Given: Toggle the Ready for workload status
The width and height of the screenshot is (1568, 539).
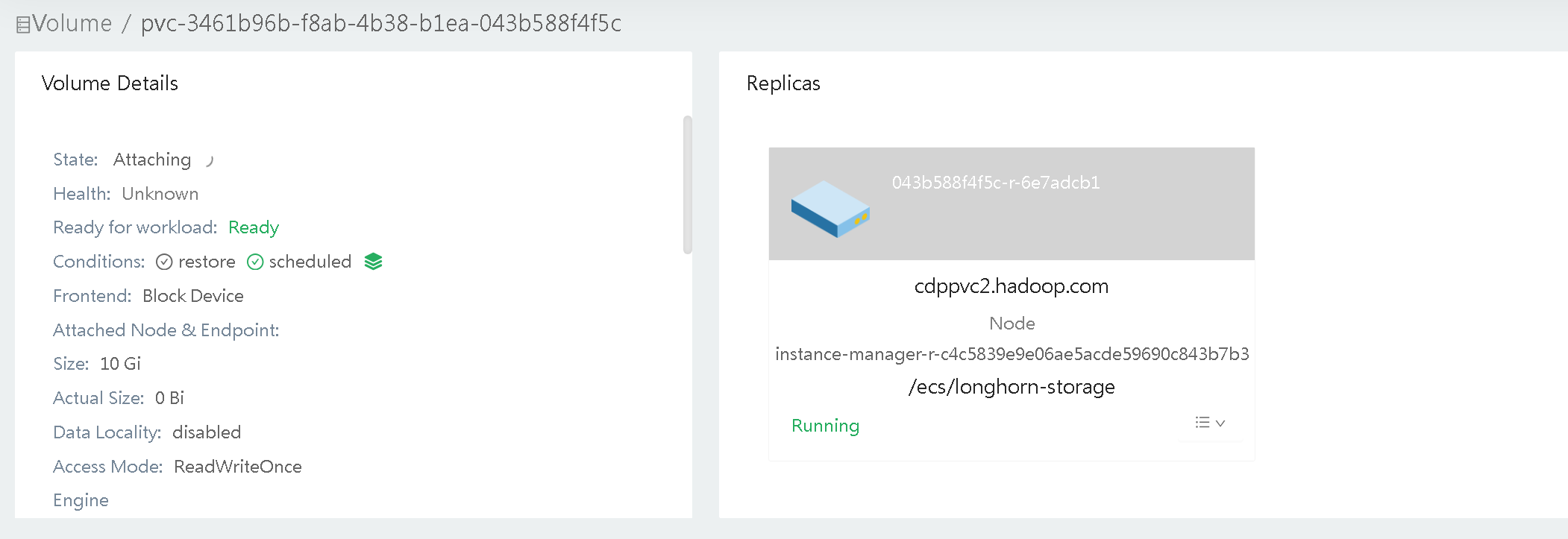Looking at the screenshot, I should click(x=253, y=227).
